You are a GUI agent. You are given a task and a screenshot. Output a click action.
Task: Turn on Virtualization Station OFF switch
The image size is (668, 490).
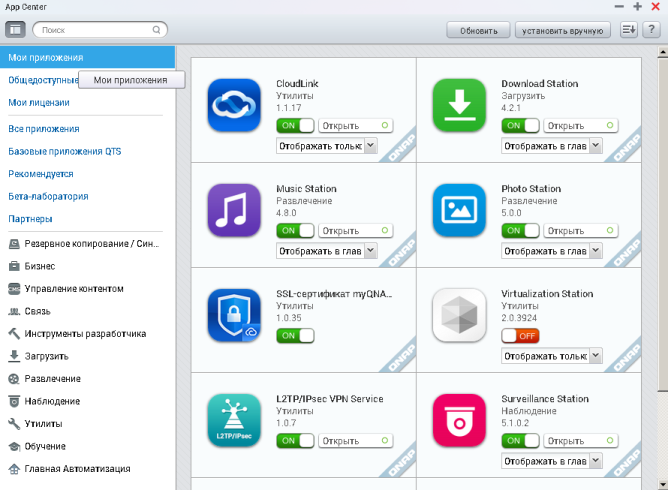click(520, 336)
